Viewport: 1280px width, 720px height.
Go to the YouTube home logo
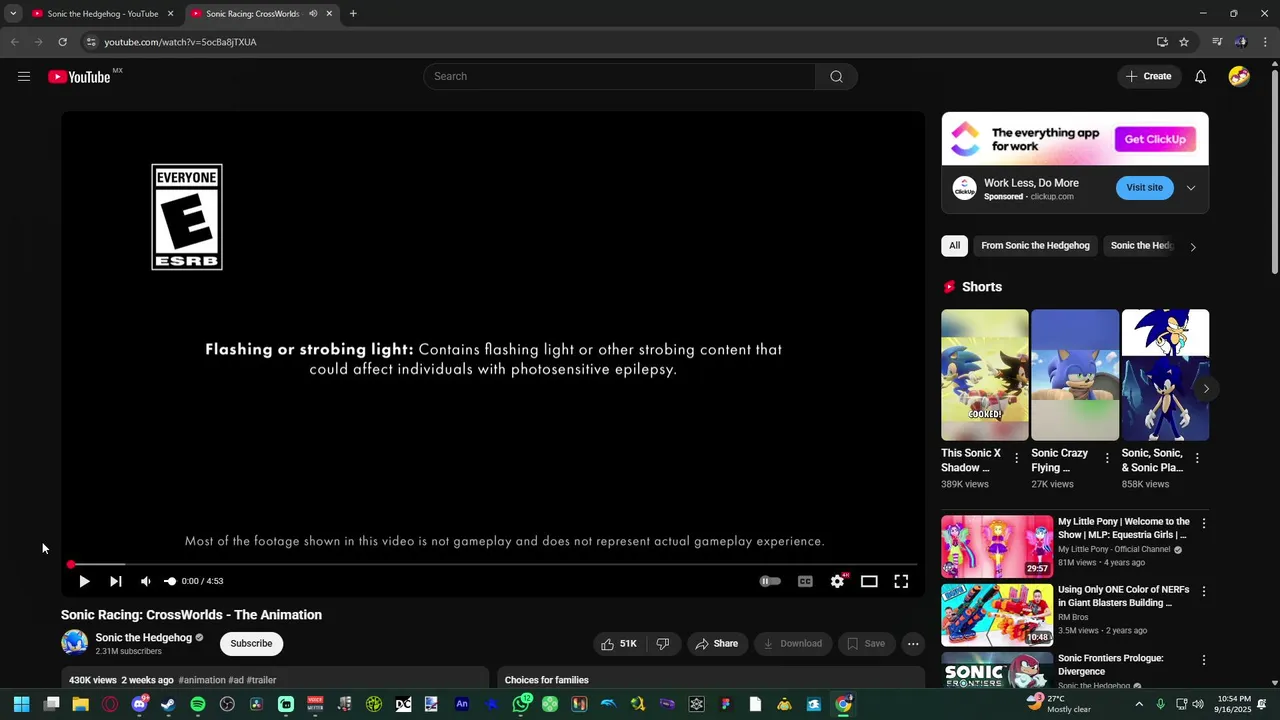point(79,77)
